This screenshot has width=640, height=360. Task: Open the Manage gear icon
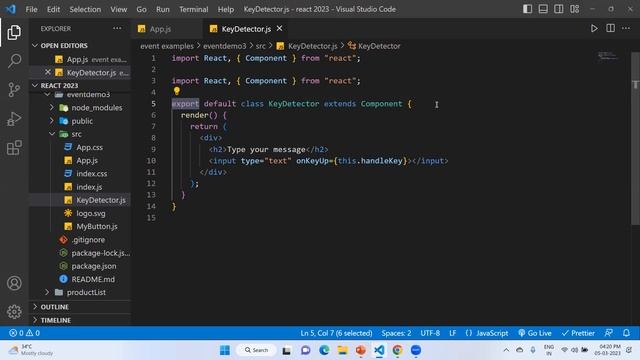tap(14, 311)
